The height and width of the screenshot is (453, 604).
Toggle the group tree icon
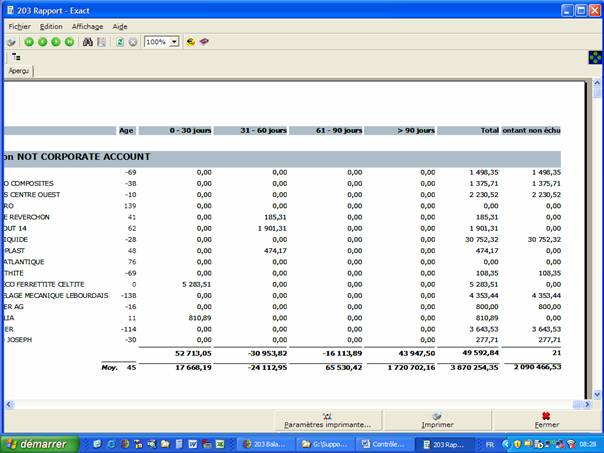16,58
